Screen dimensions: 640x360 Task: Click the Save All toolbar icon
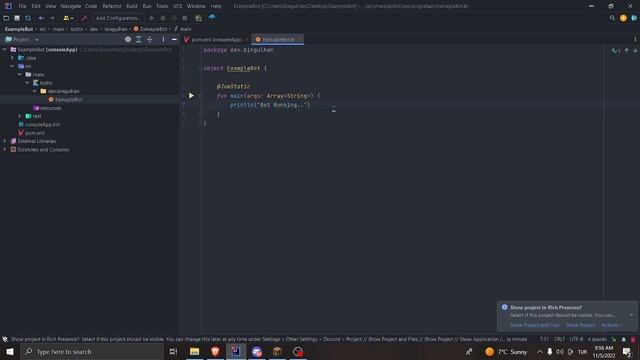coord(17,18)
